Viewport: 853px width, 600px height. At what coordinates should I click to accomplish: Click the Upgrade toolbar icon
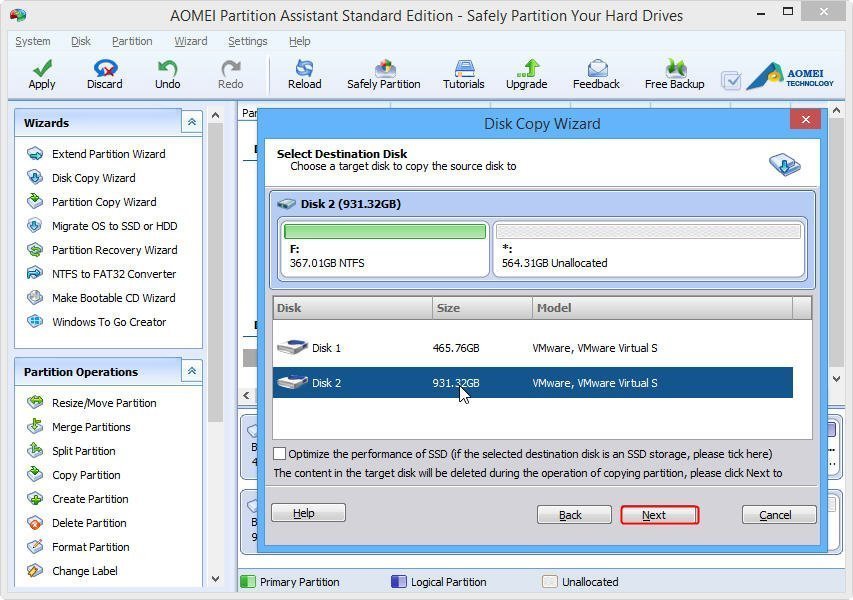[527, 75]
